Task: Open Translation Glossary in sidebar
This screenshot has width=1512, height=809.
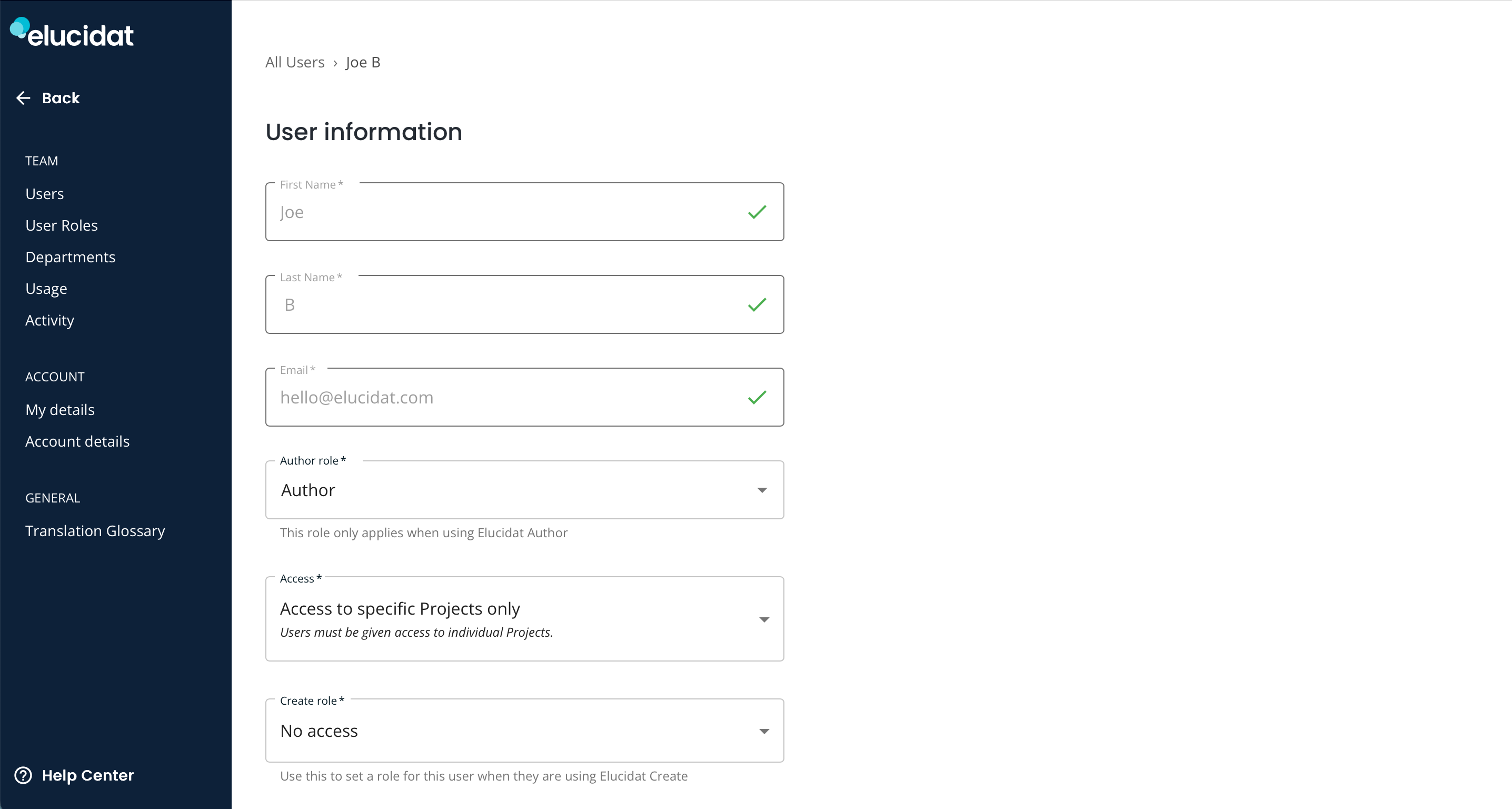Action: [95, 531]
